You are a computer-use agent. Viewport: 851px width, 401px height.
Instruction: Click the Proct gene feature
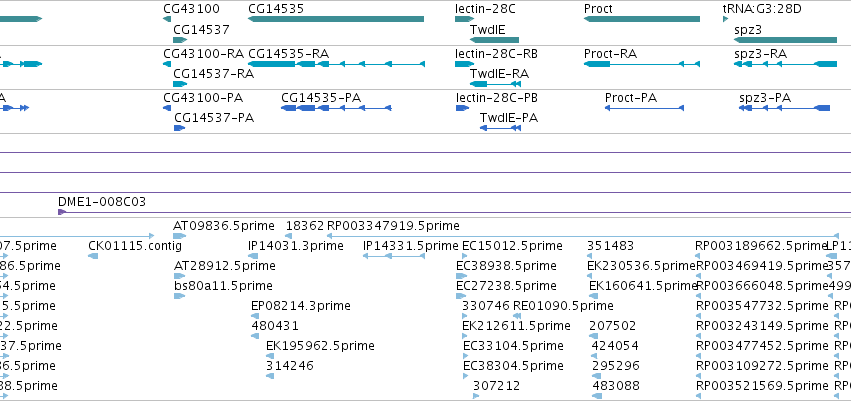[x=642, y=20]
